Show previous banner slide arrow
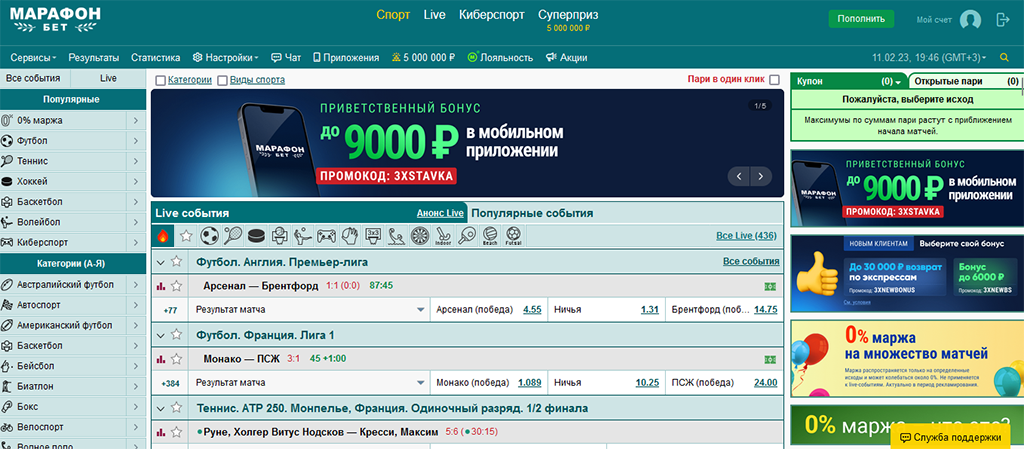This screenshot has height=449, width=1024. (739, 176)
